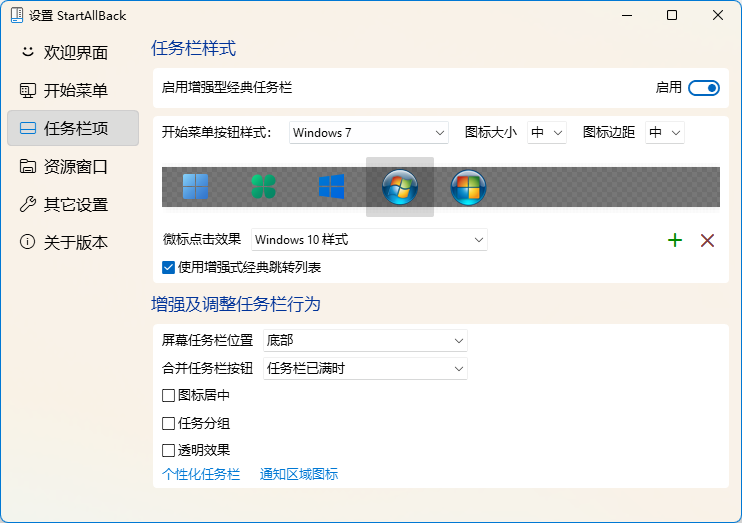Enable the 透明效果 checkbox
Image resolution: width=742 pixels, height=523 pixels.
168,450
